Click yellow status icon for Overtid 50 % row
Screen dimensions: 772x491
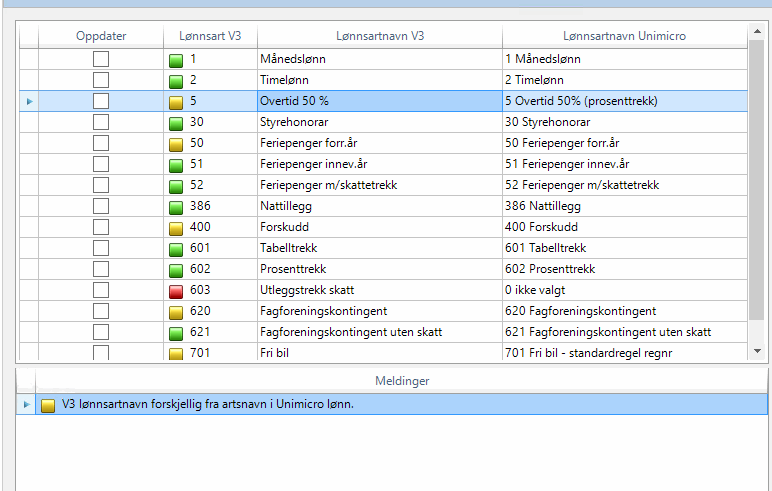click(x=176, y=102)
